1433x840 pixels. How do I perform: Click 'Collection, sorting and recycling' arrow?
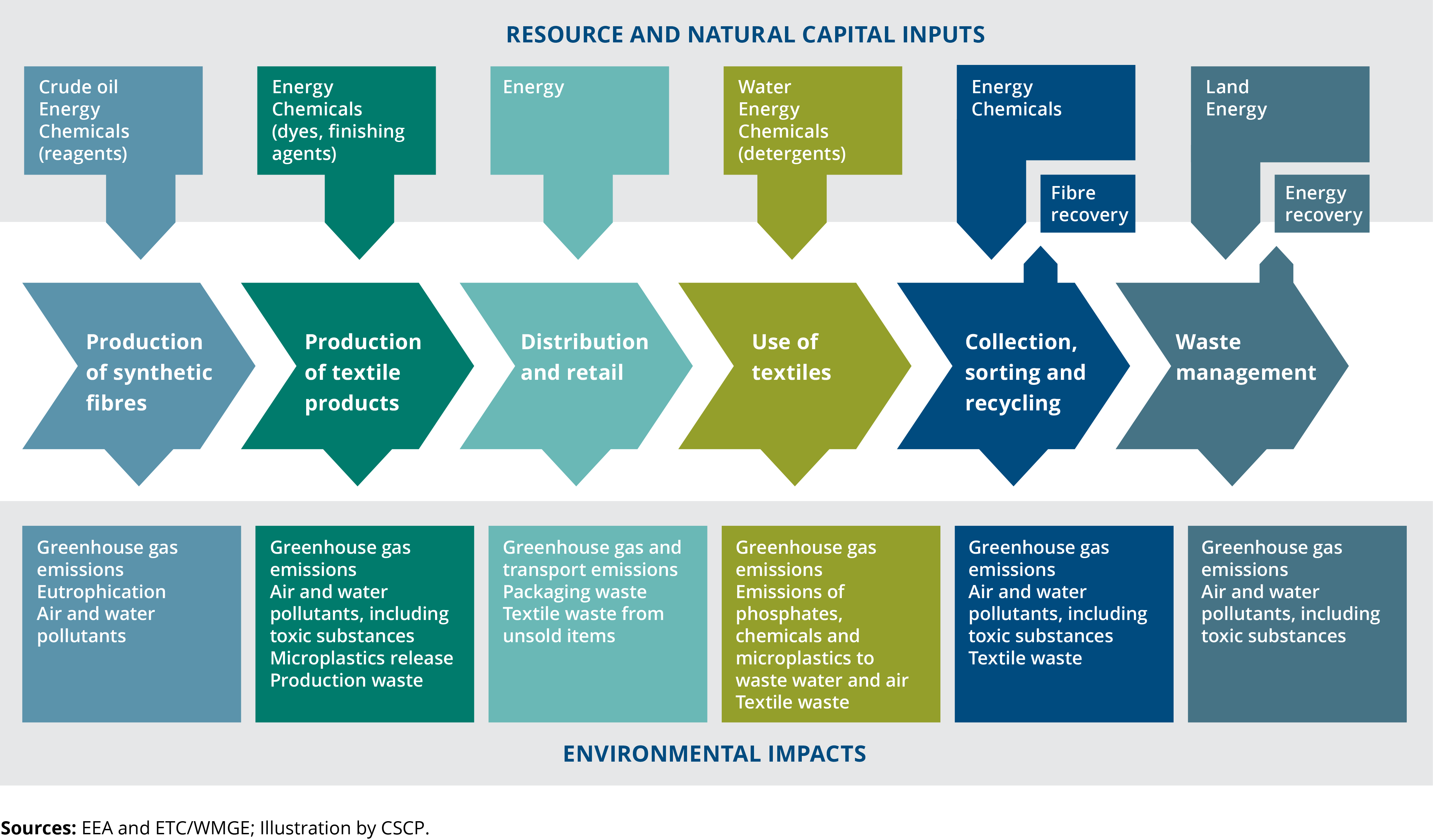[1013, 372]
